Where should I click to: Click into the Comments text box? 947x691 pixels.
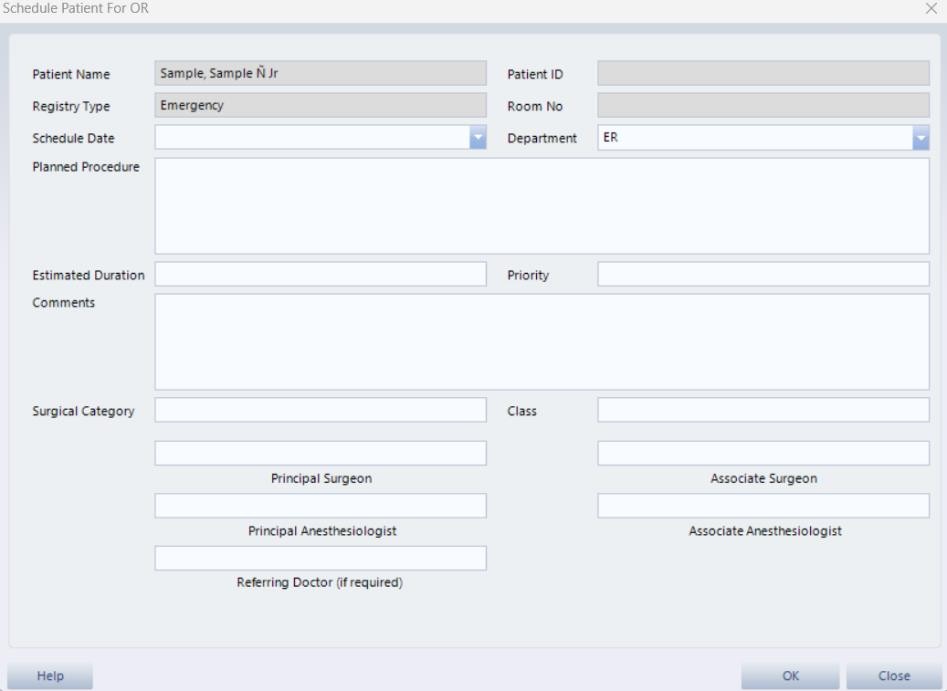[542, 342]
